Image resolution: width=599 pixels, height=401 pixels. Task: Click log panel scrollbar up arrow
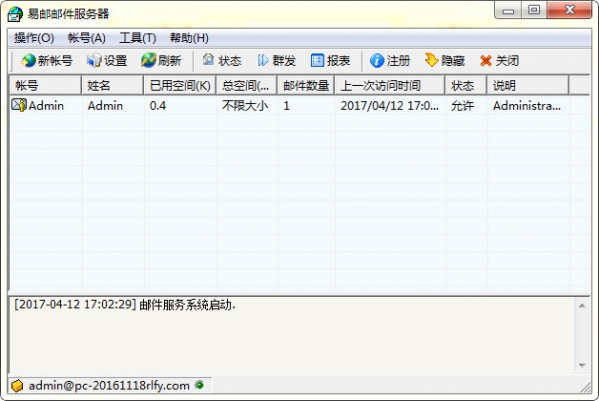pos(582,306)
